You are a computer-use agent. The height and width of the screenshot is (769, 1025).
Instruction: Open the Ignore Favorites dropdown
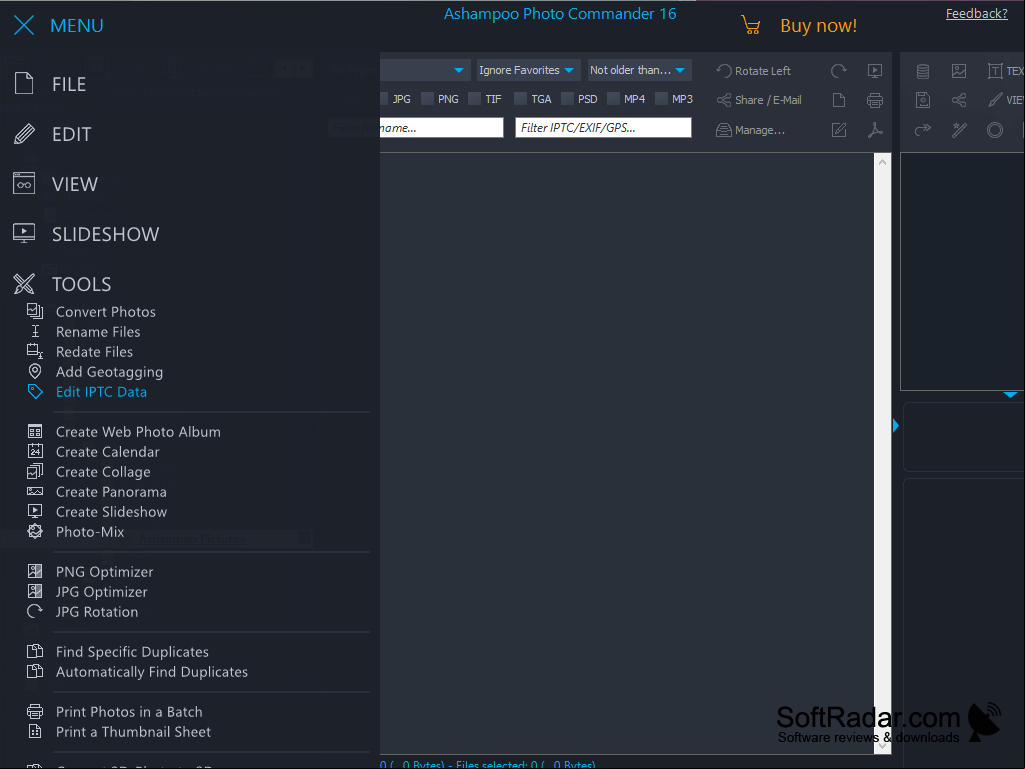[x=526, y=70]
